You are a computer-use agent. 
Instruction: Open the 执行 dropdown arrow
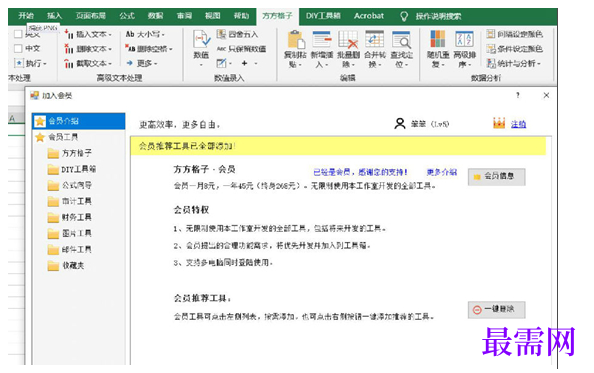45,64
